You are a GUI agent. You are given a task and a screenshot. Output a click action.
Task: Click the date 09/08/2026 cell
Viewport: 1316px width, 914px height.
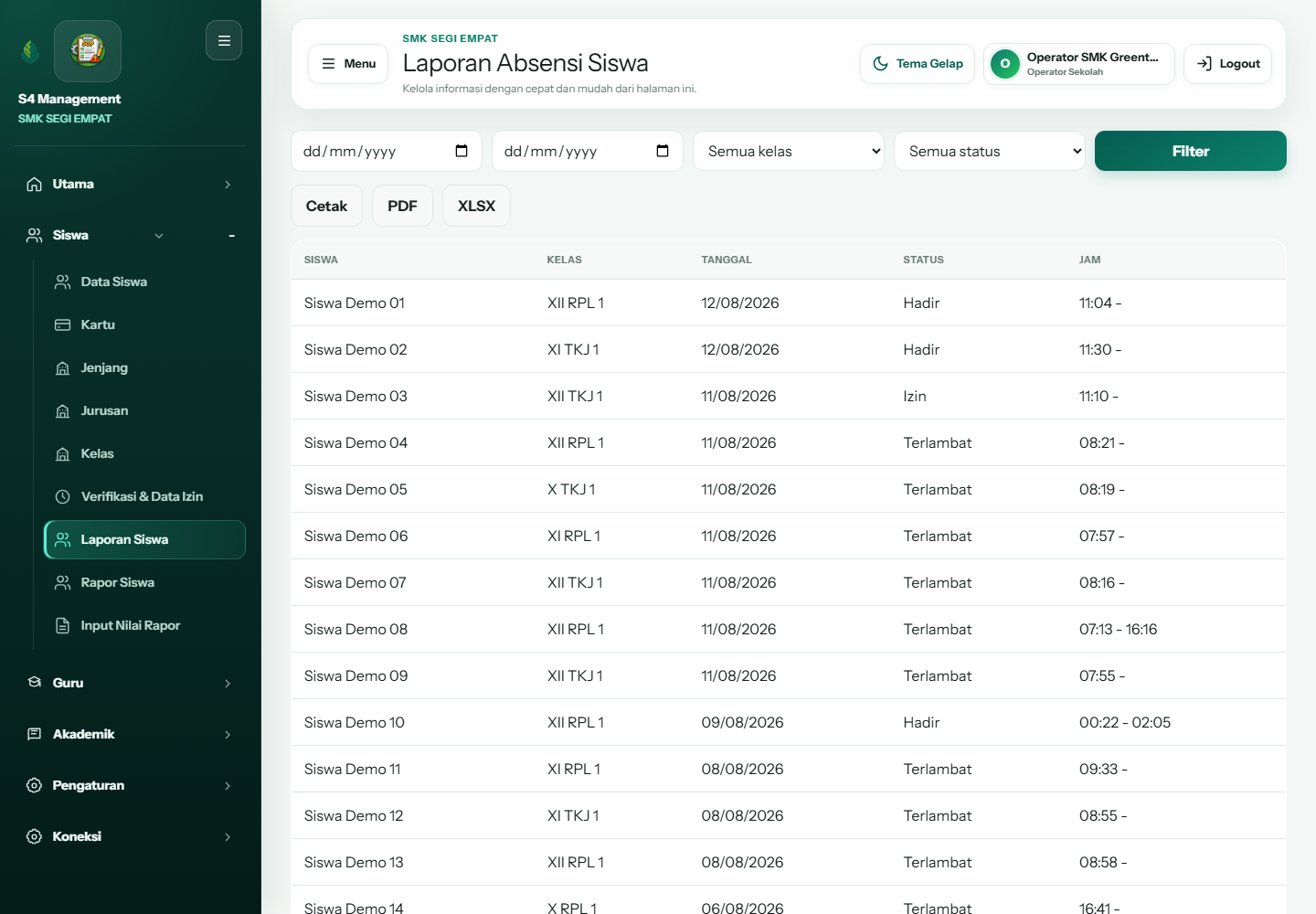pyautogui.click(x=742, y=722)
